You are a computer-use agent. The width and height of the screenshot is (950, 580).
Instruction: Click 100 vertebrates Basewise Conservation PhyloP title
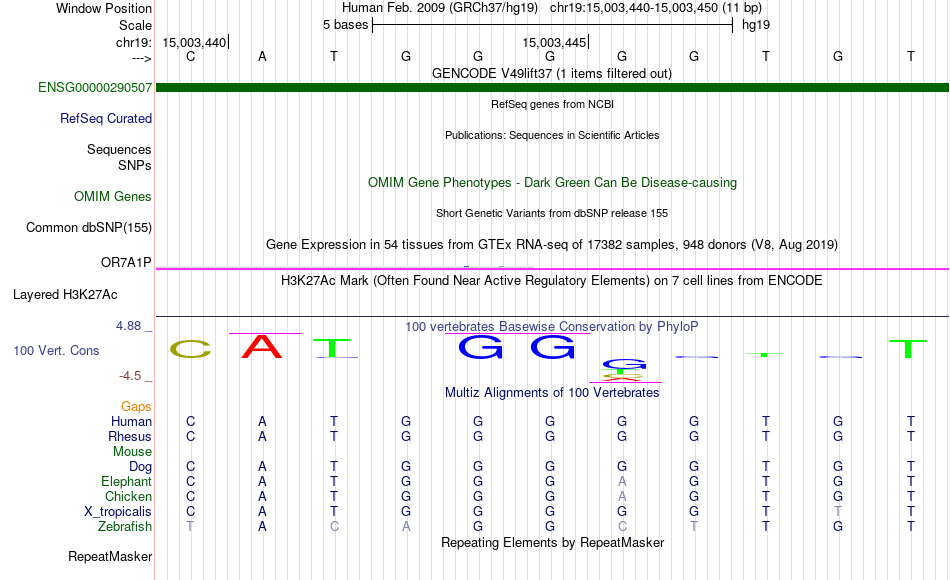[x=552, y=327]
